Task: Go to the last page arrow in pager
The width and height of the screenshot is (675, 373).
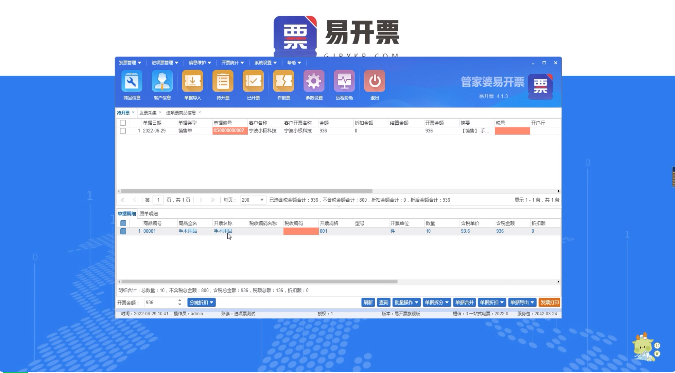Action: point(212,200)
